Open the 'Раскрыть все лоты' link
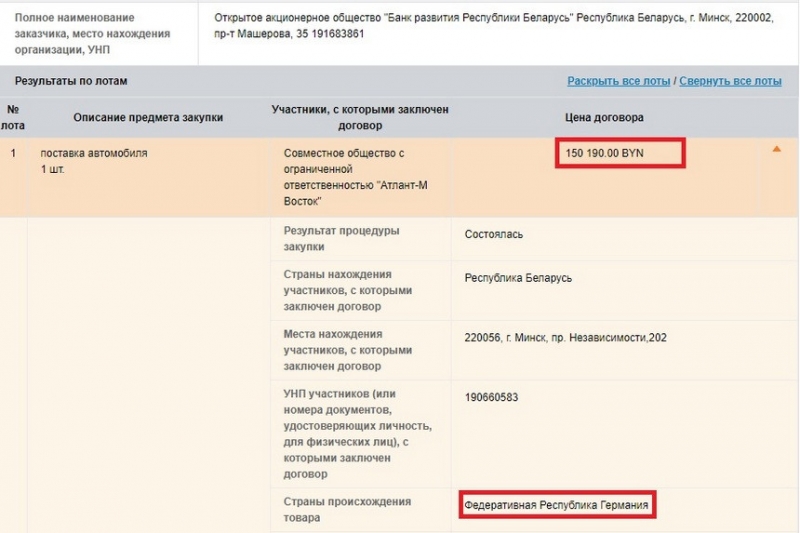This screenshot has width=800, height=533. (x=618, y=81)
